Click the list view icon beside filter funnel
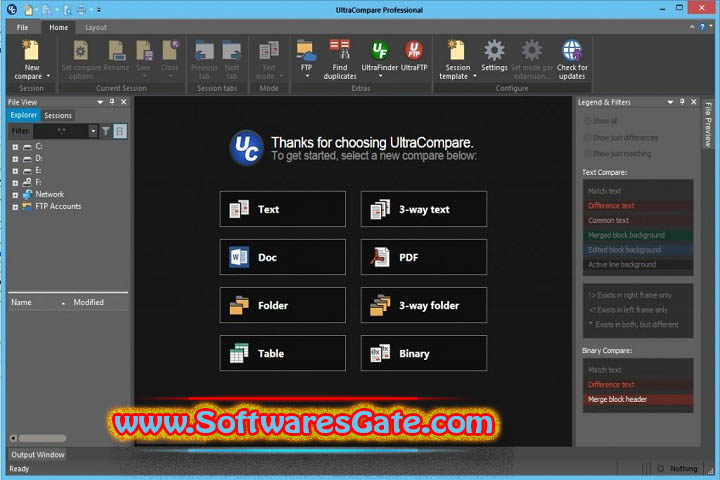Image resolution: width=720 pixels, height=480 pixels. click(x=120, y=131)
